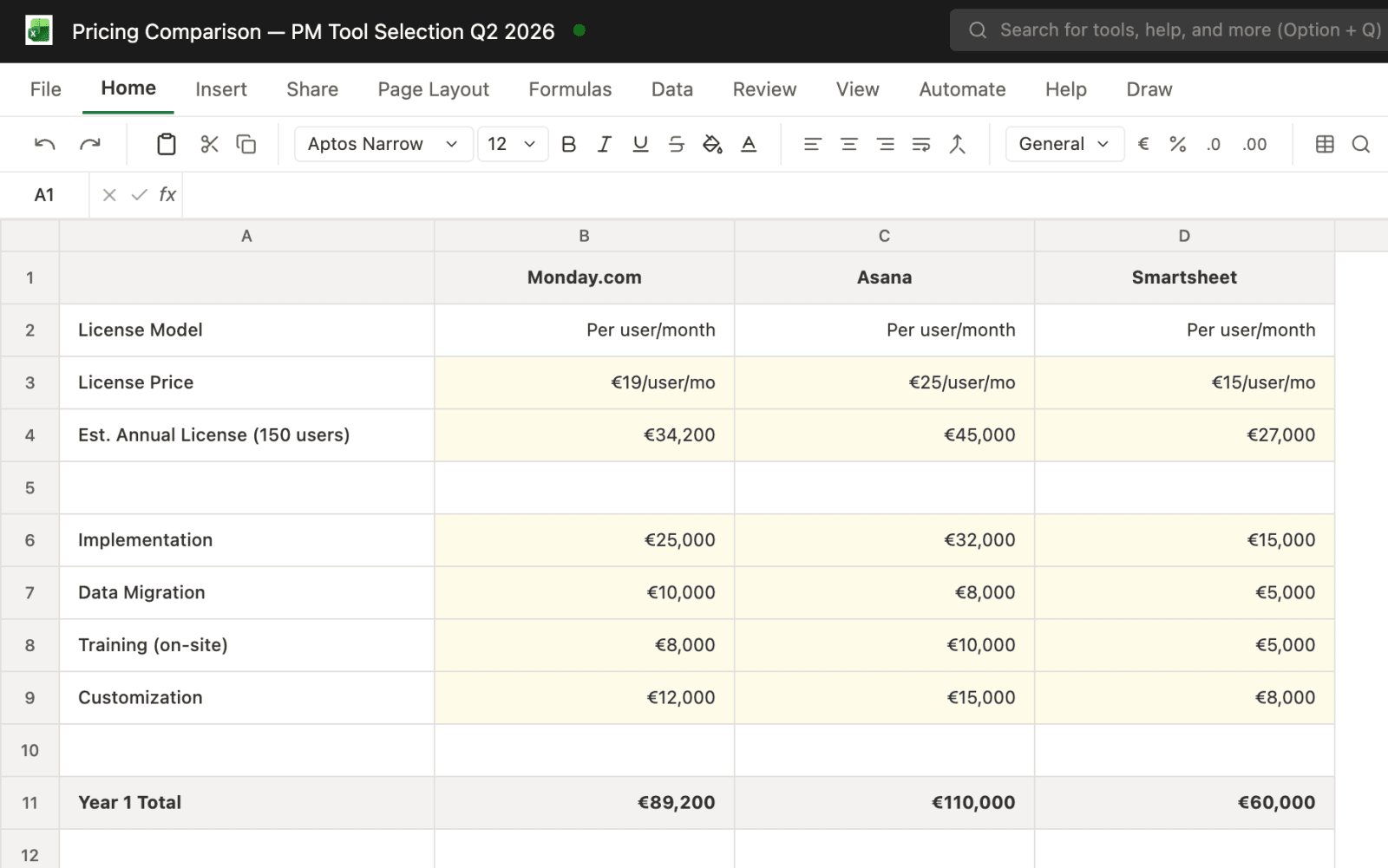Click increase decimal .00 icon
The image size is (1388, 868).
click(x=1254, y=144)
